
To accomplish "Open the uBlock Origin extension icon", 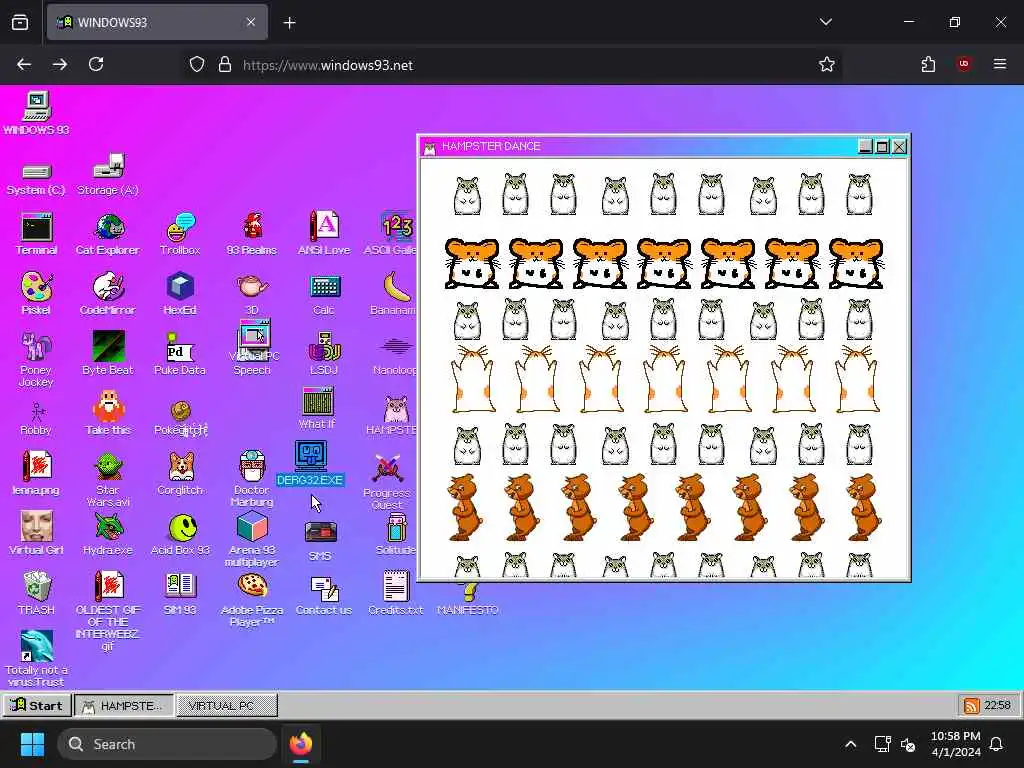I will pyautogui.click(x=964, y=64).
